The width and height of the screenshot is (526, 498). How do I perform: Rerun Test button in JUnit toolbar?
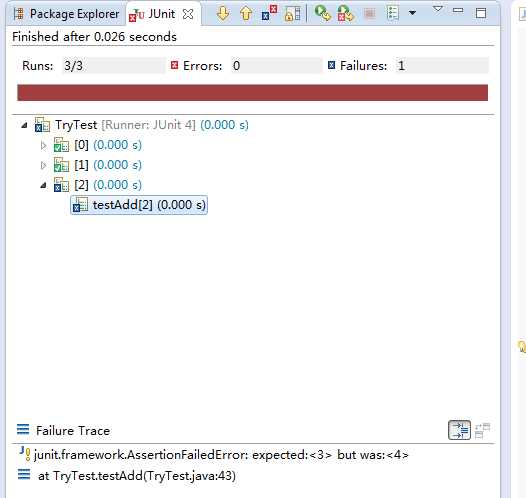(323, 14)
